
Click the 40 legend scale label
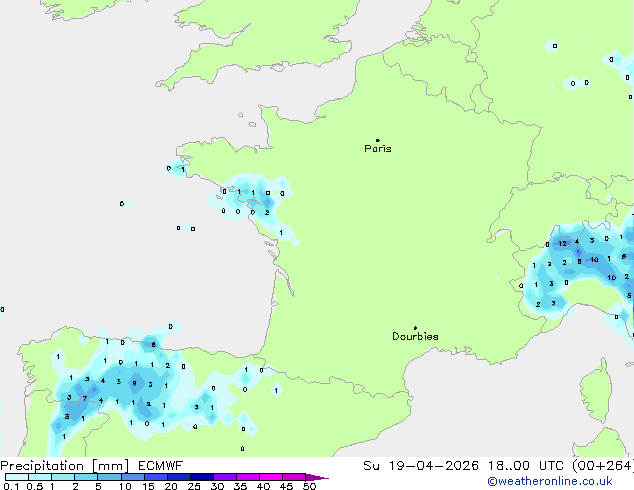point(263,486)
